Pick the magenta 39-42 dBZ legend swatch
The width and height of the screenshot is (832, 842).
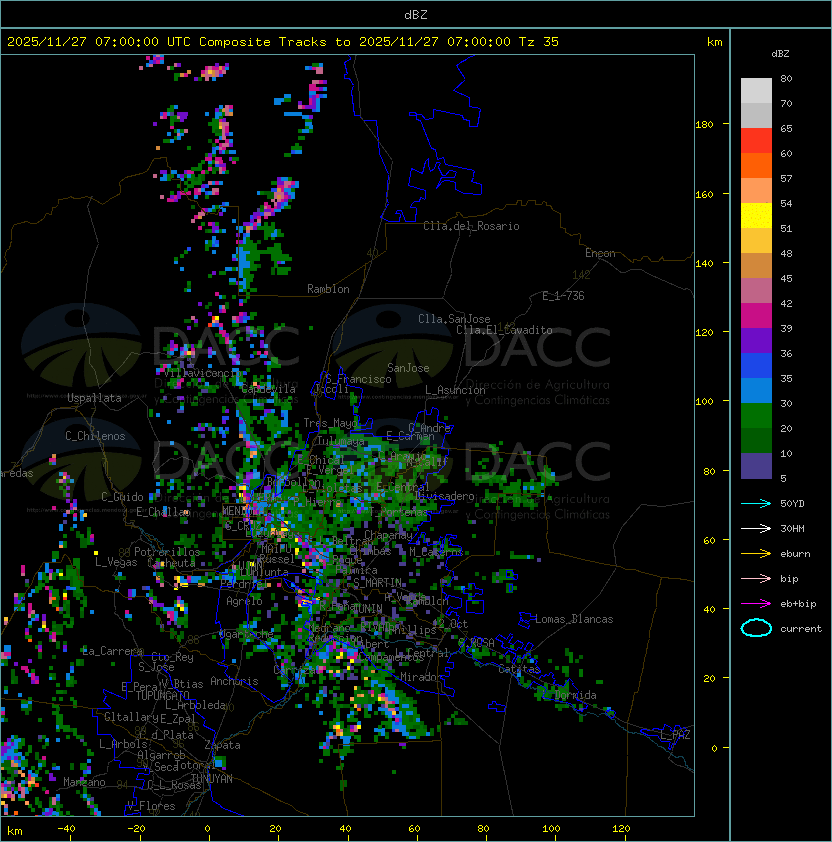point(756,316)
